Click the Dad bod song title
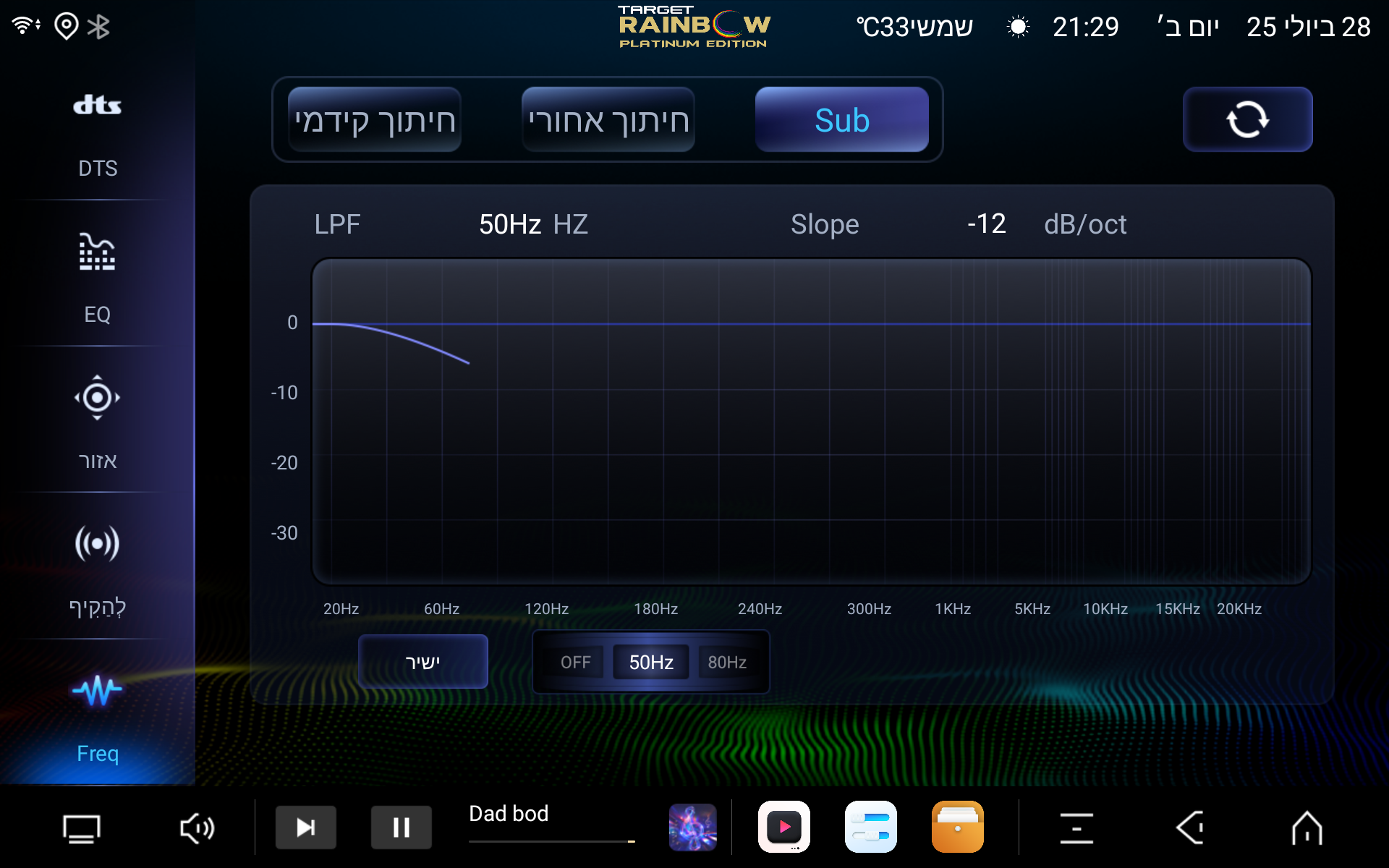 (509, 814)
